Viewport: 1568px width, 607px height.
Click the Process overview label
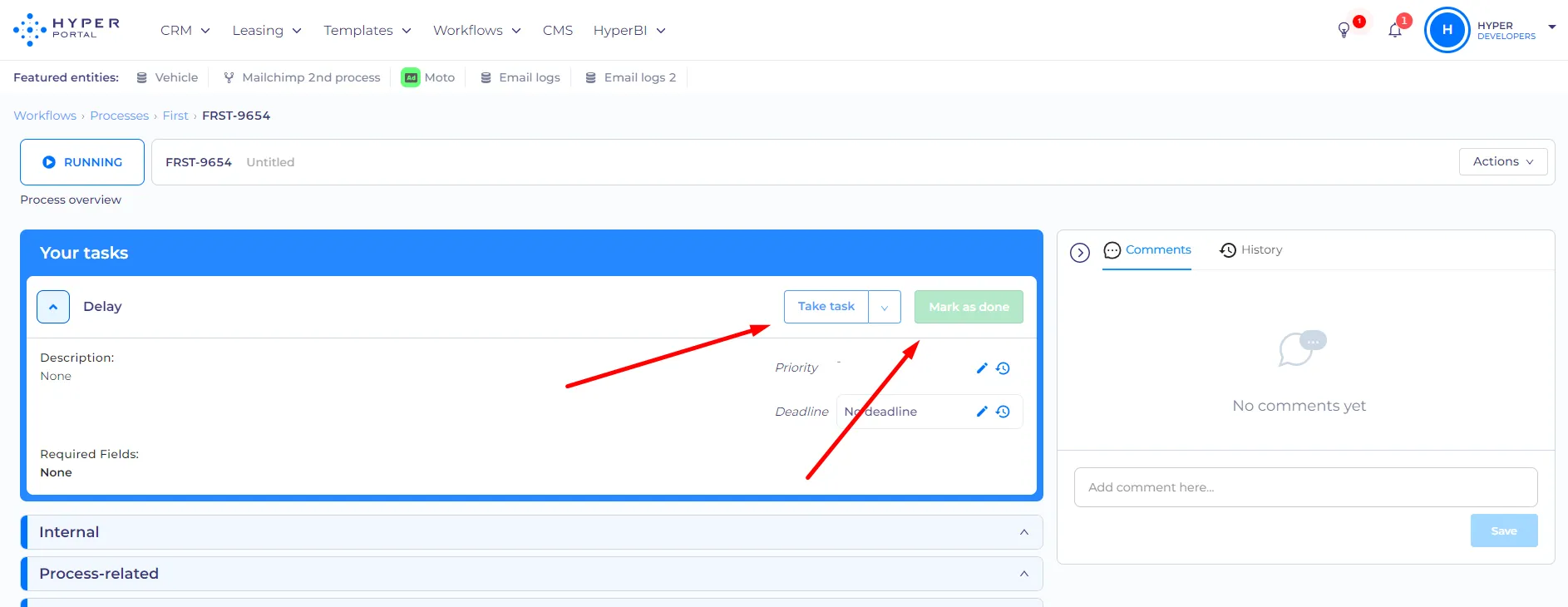pyautogui.click(x=71, y=200)
